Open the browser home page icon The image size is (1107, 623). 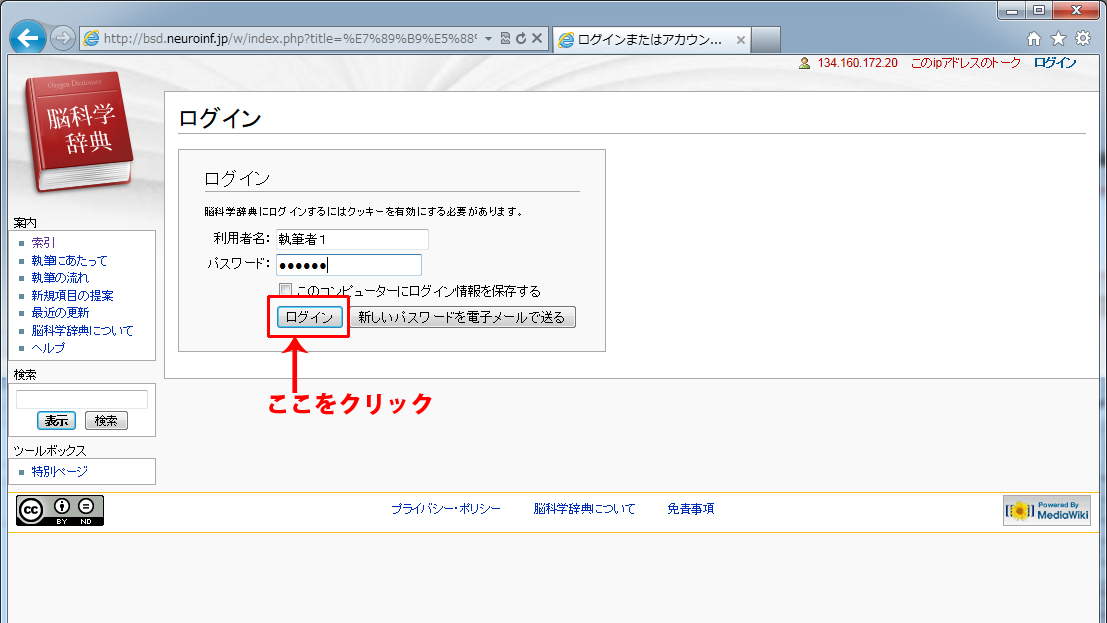(1035, 39)
